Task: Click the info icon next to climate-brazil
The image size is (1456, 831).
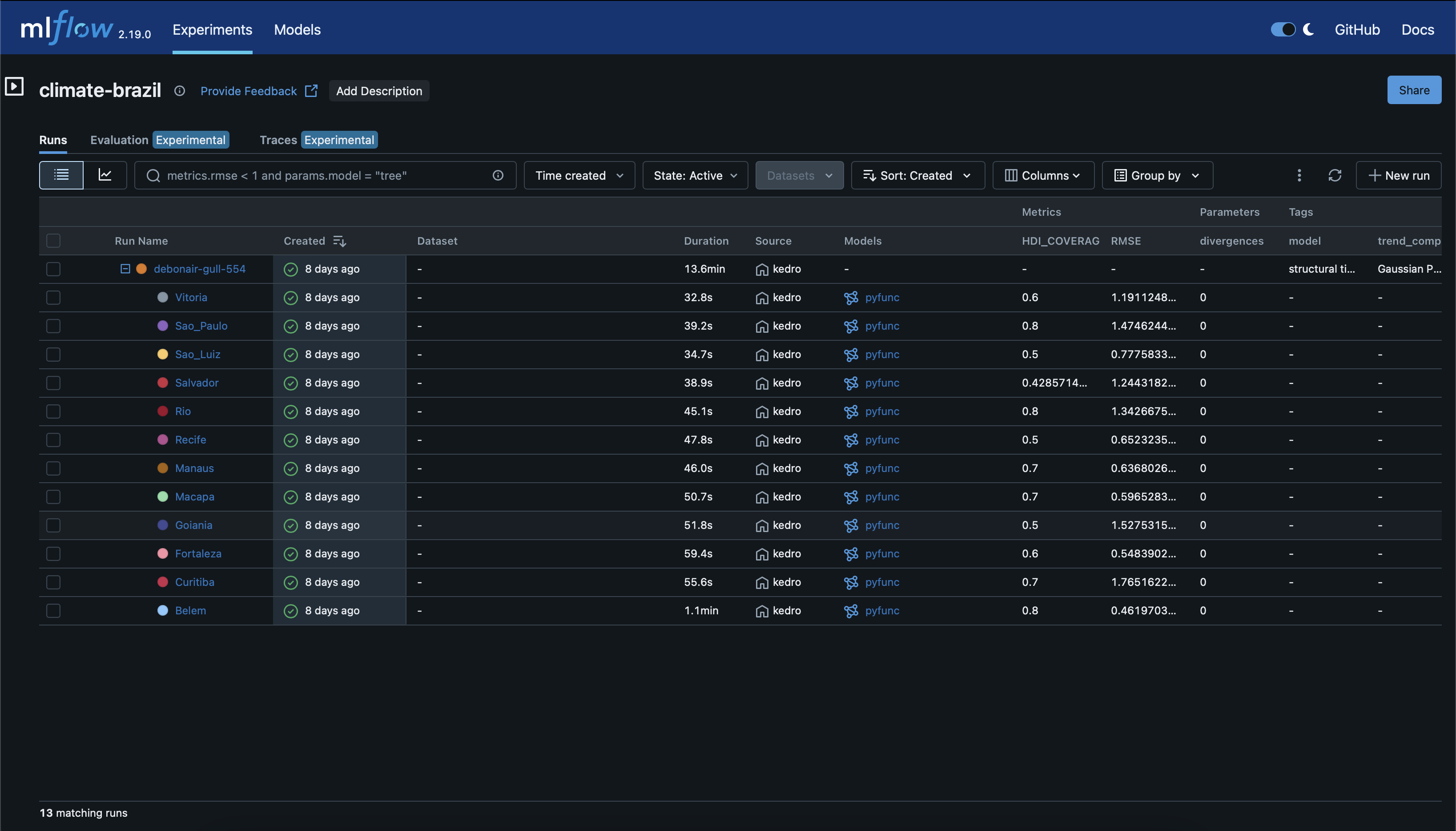Action: pos(180,91)
